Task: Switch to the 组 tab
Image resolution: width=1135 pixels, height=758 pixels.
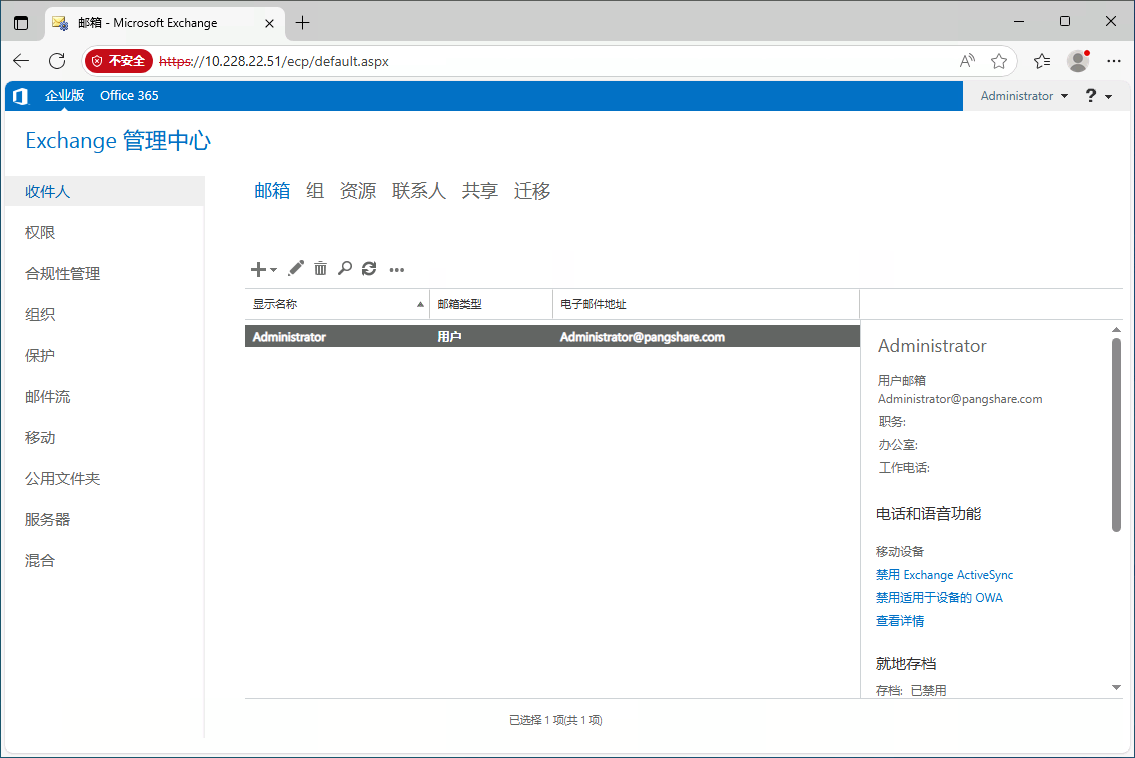Action: pos(315,191)
